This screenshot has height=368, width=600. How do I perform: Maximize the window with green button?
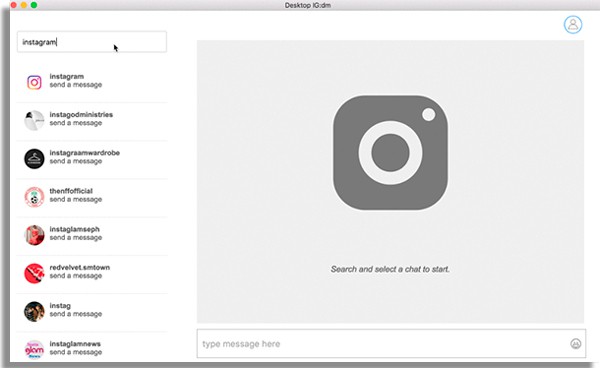(34, 5)
